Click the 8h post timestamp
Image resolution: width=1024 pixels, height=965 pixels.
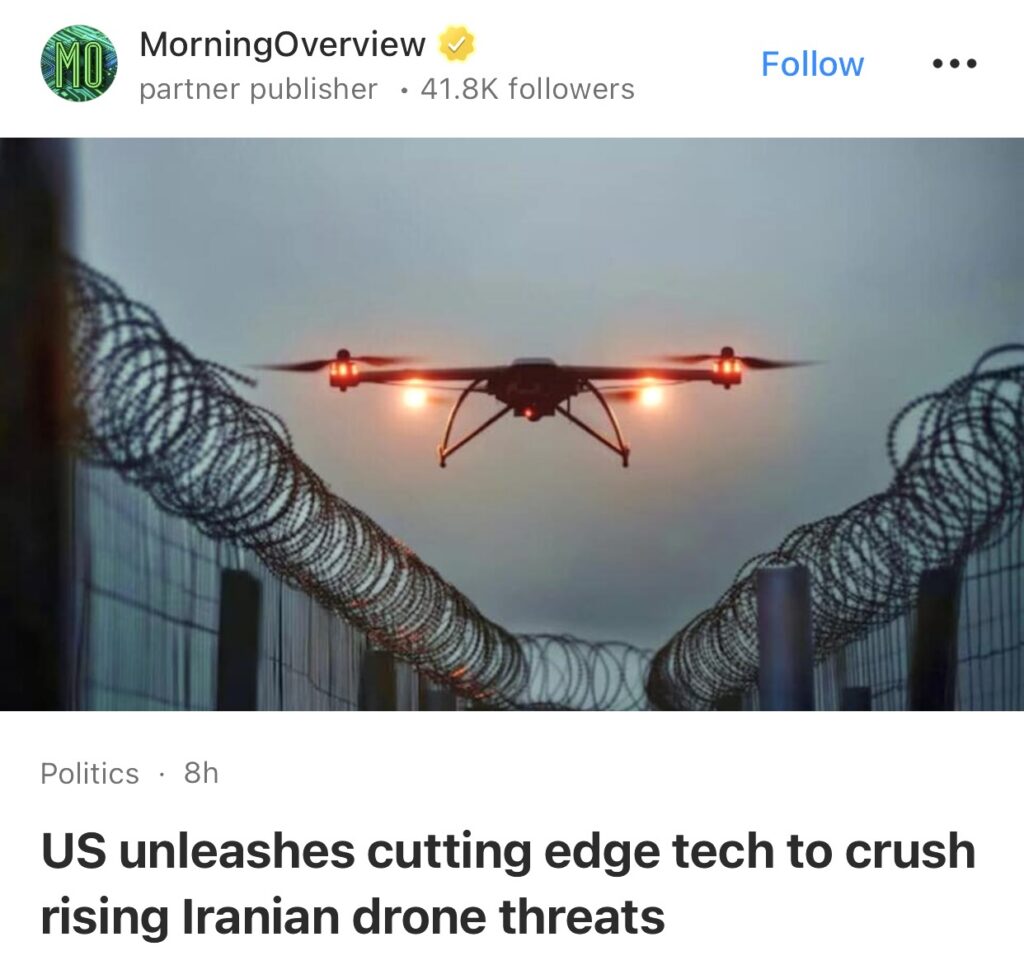click(200, 773)
